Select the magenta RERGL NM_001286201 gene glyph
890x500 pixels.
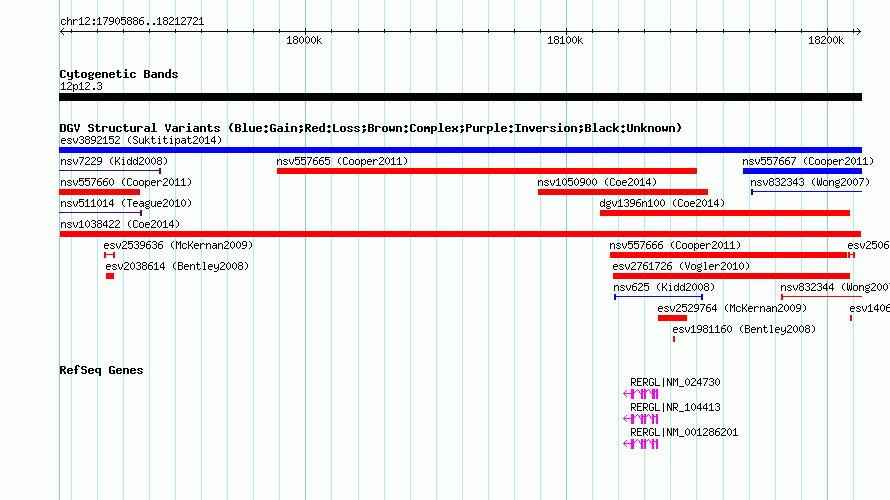click(641, 444)
